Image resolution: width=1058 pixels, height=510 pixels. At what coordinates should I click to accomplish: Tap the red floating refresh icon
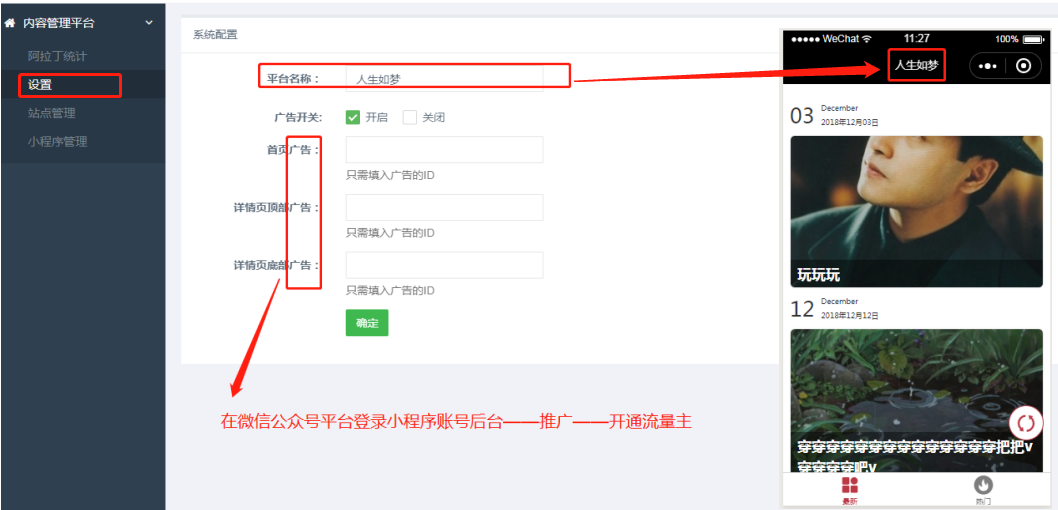pyautogui.click(x=1026, y=424)
